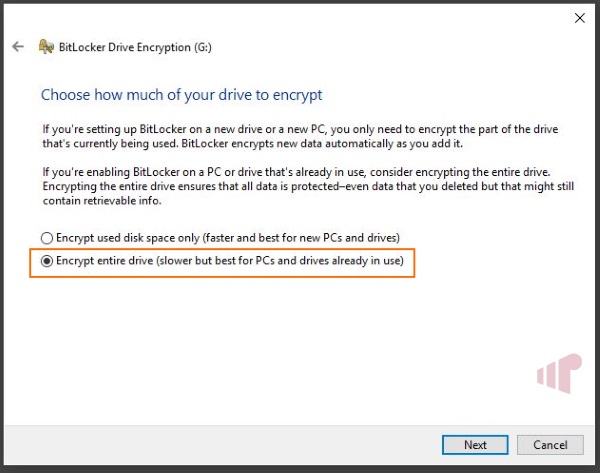Click the "Encrypt used disk space only" label text
600x473 pixels.
[128, 238]
